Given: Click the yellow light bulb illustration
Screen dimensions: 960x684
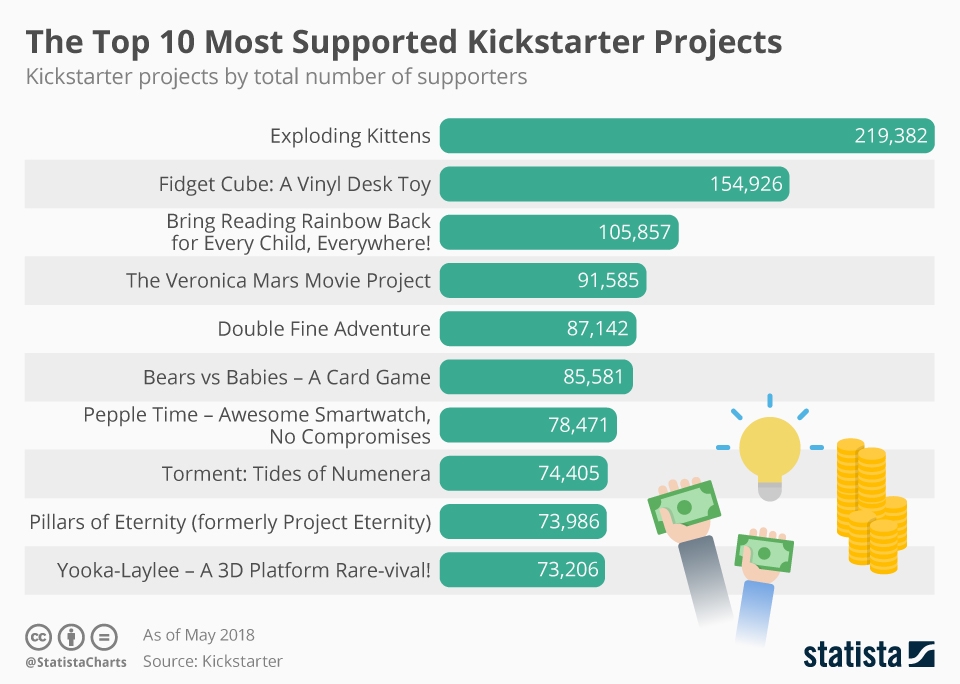Looking at the screenshot, I should pos(768,455).
